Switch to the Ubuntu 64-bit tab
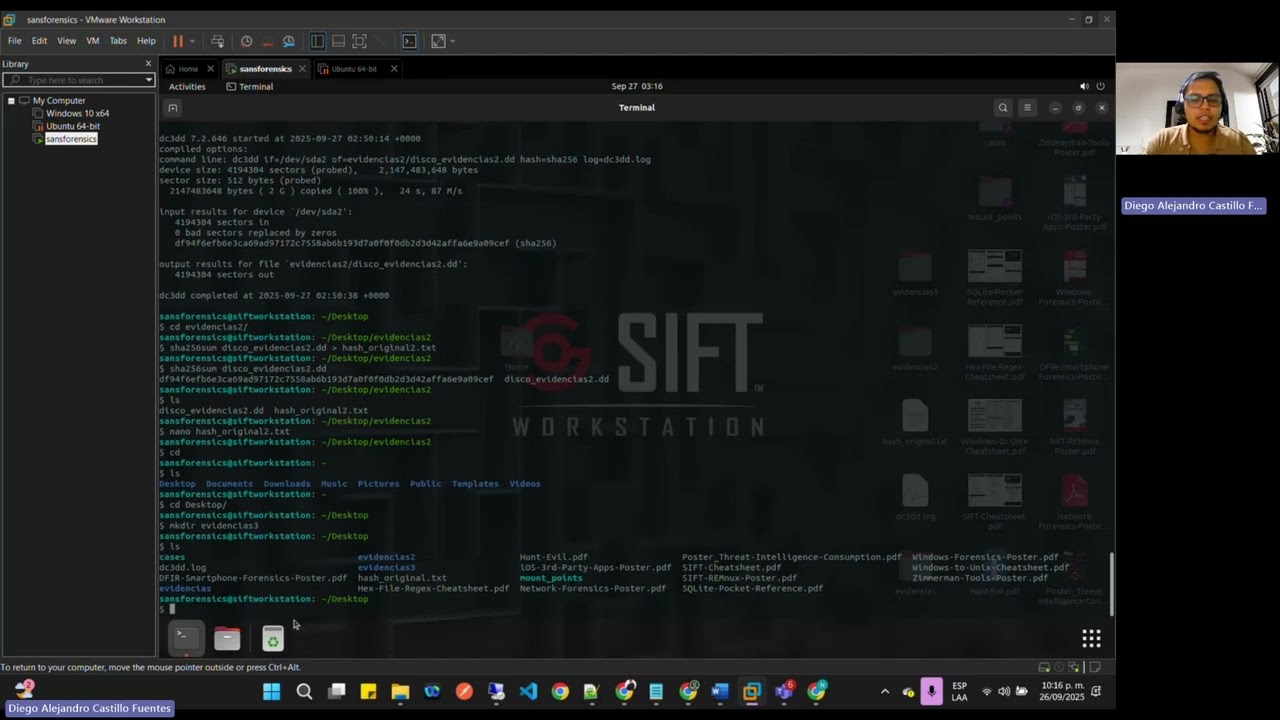Viewport: 1280px width, 720px height. coord(354,69)
